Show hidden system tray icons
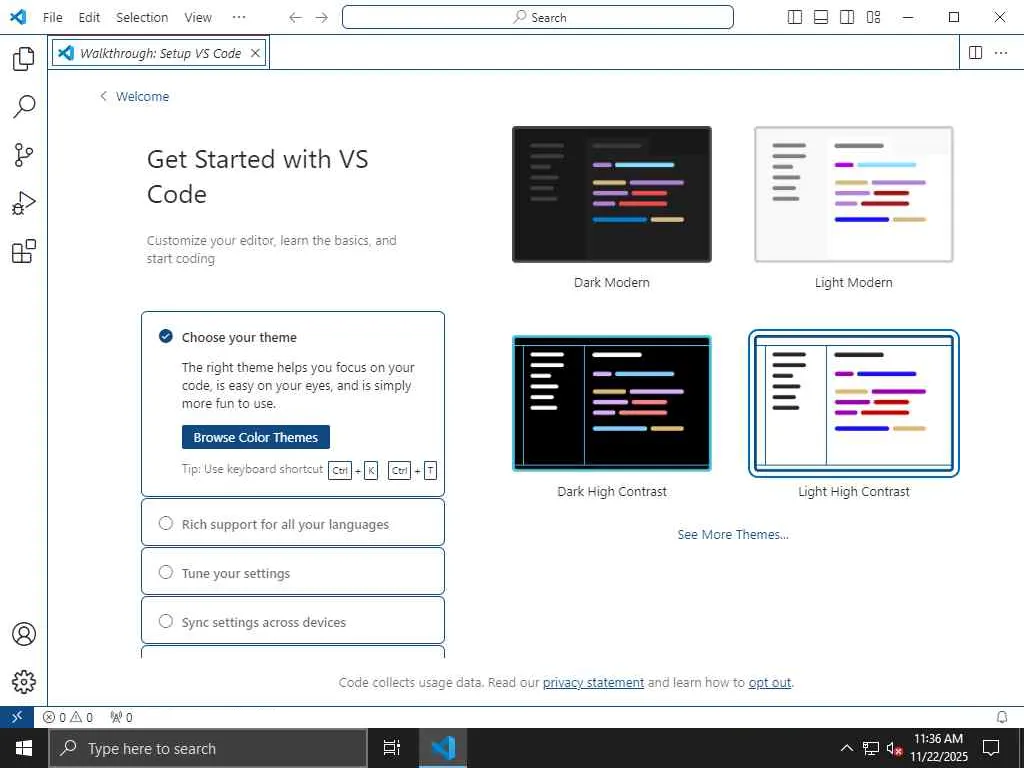The height and width of the screenshot is (768, 1024). click(x=846, y=748)
